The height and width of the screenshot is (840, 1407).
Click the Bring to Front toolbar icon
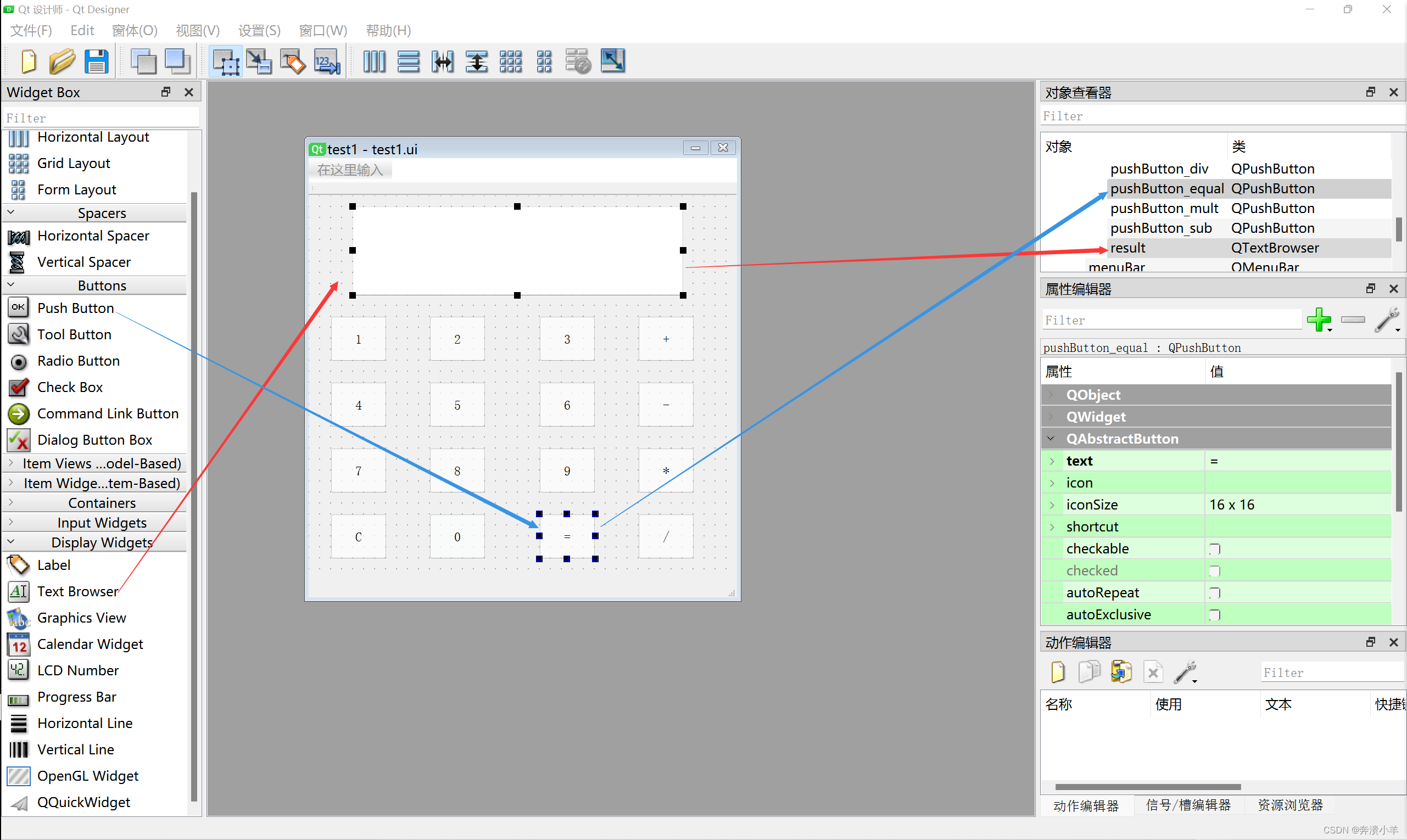click(178, 61)
